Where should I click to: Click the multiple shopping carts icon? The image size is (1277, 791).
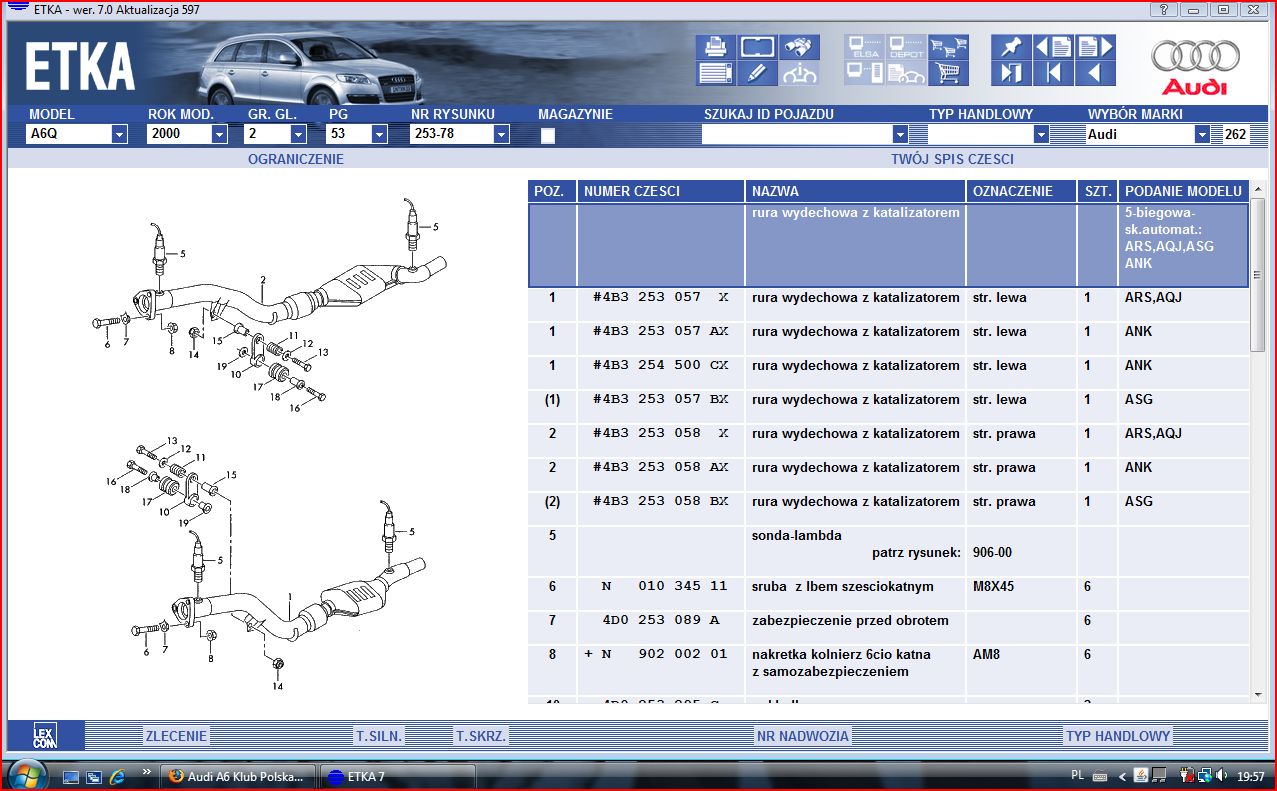(948, 47)
